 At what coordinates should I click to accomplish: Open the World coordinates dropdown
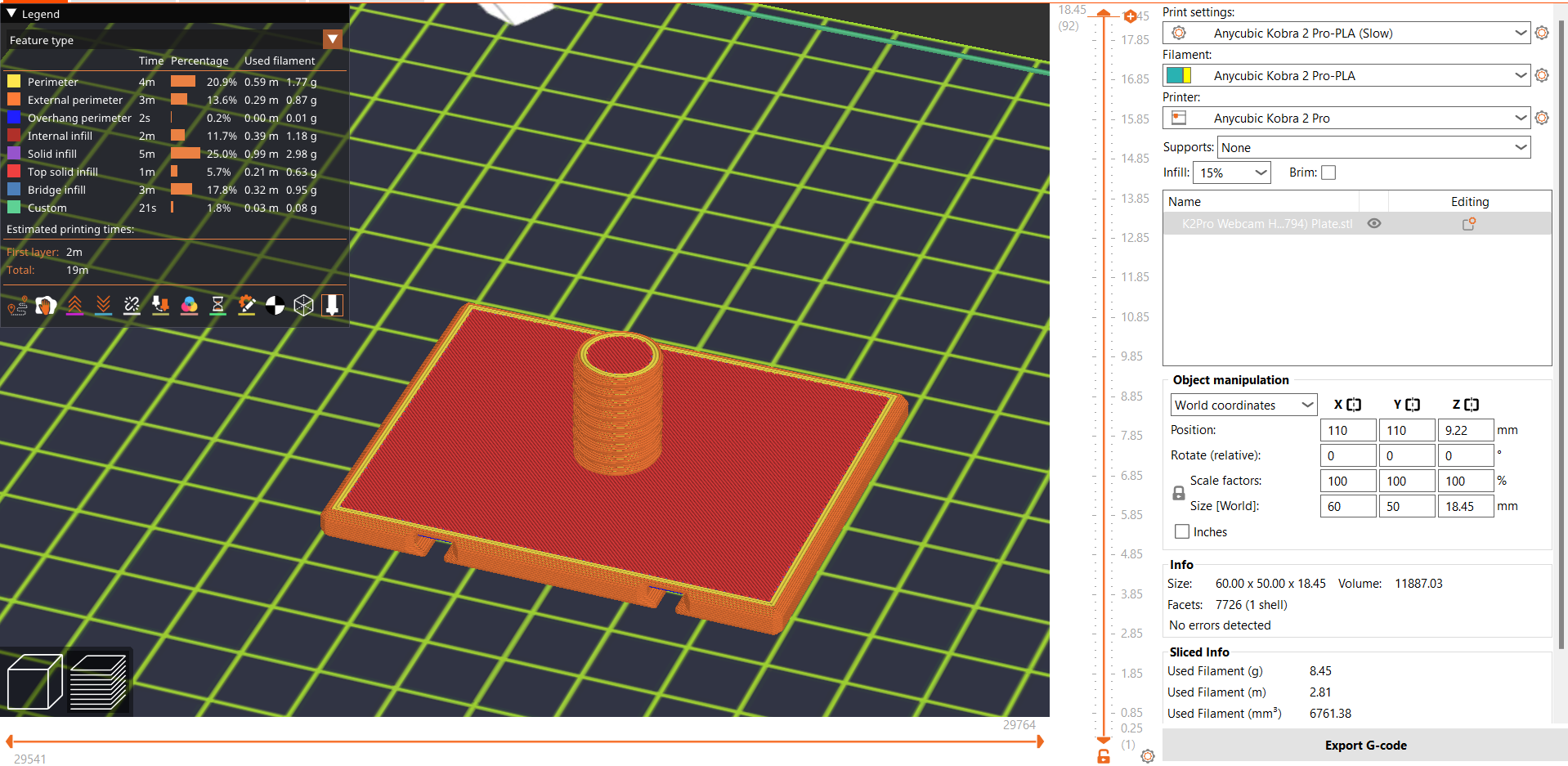point(1243,405)
